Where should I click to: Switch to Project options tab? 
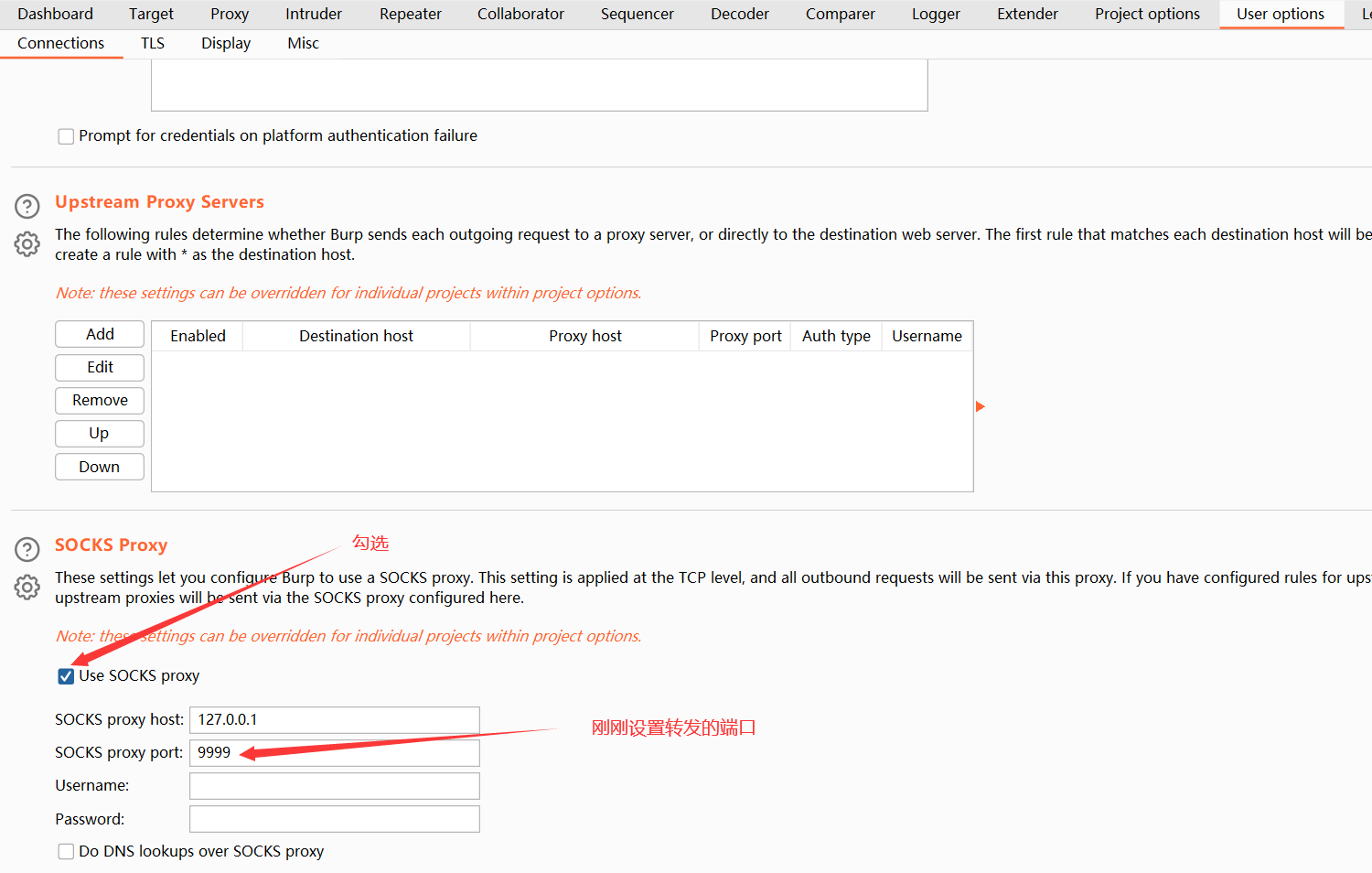[1147, 14]
